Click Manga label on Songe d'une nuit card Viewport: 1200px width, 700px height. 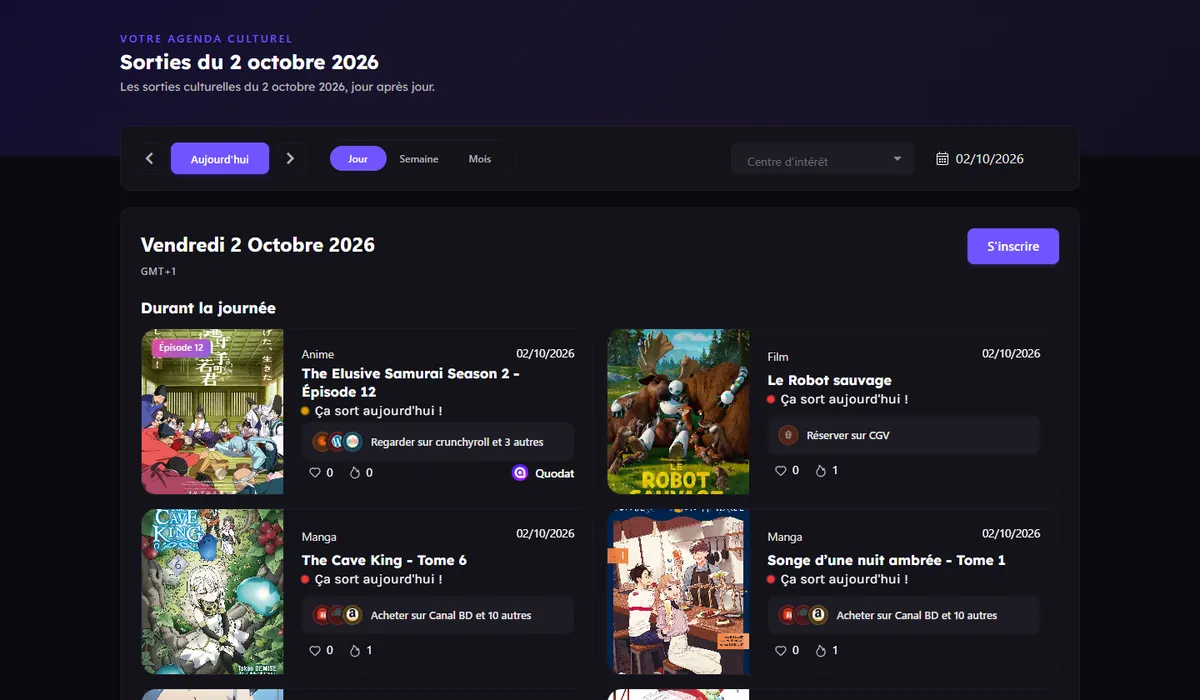[785, 537]
